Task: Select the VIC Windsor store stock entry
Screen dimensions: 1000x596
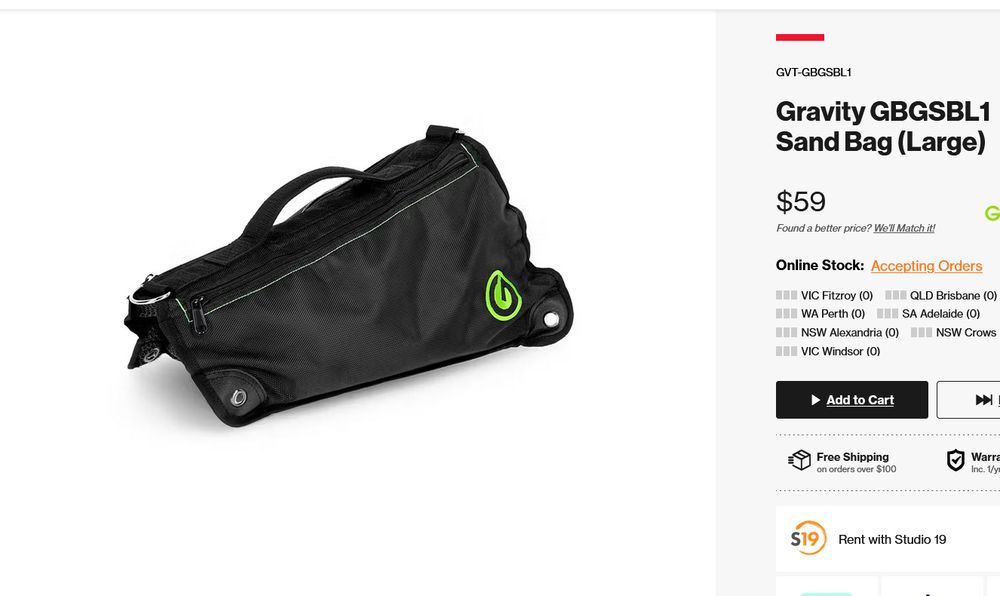Action: (828, 351)
